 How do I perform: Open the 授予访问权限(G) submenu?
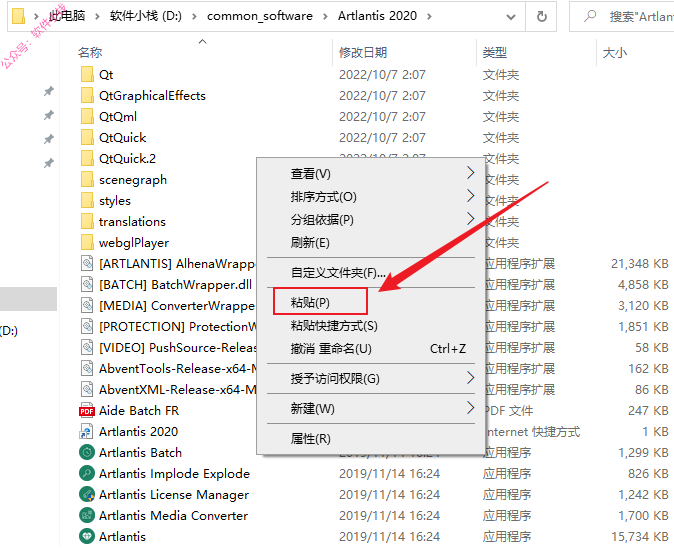pyautogui.click(x=371, y=379)
